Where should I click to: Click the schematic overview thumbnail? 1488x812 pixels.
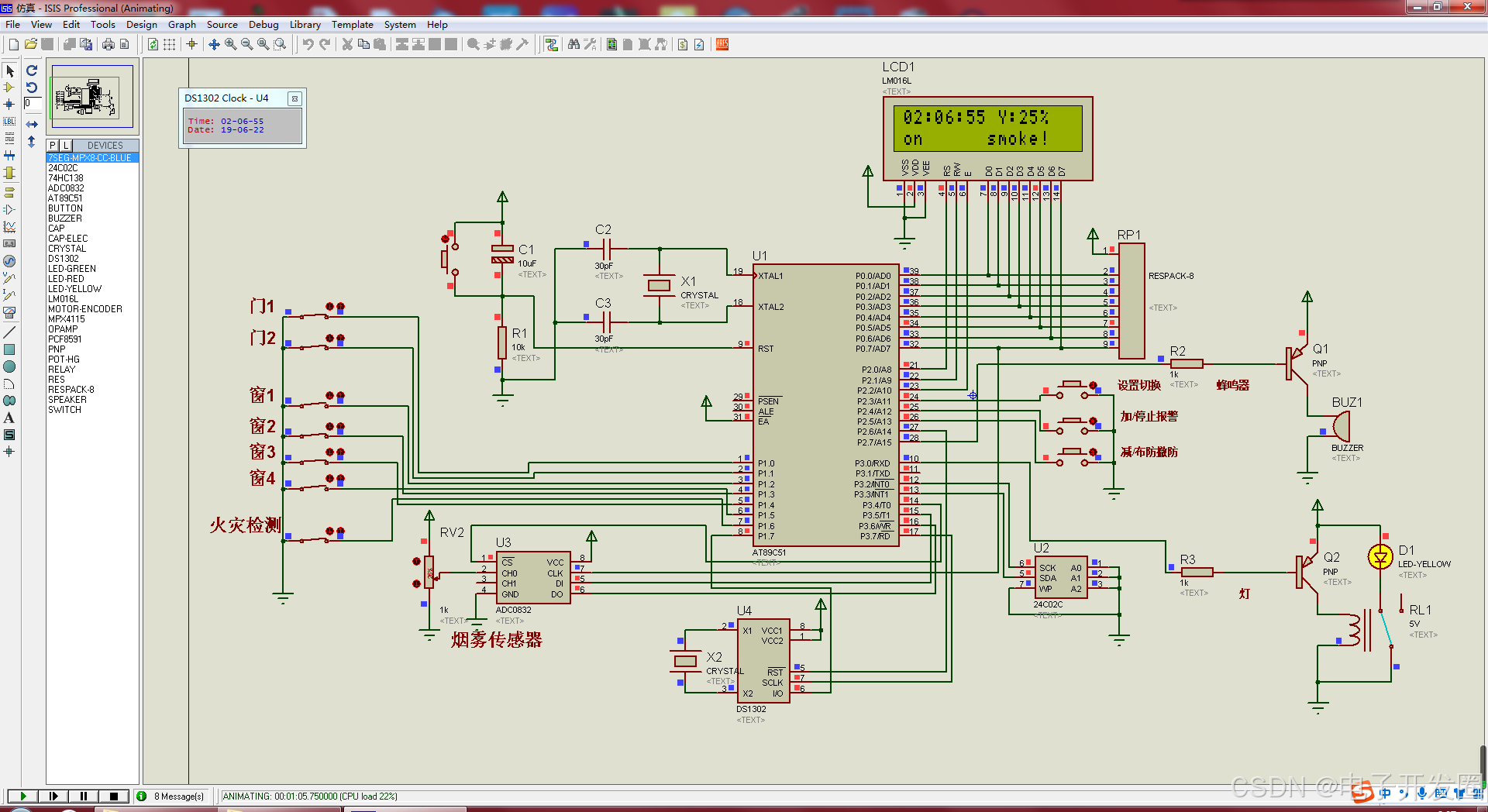(92, 97)
